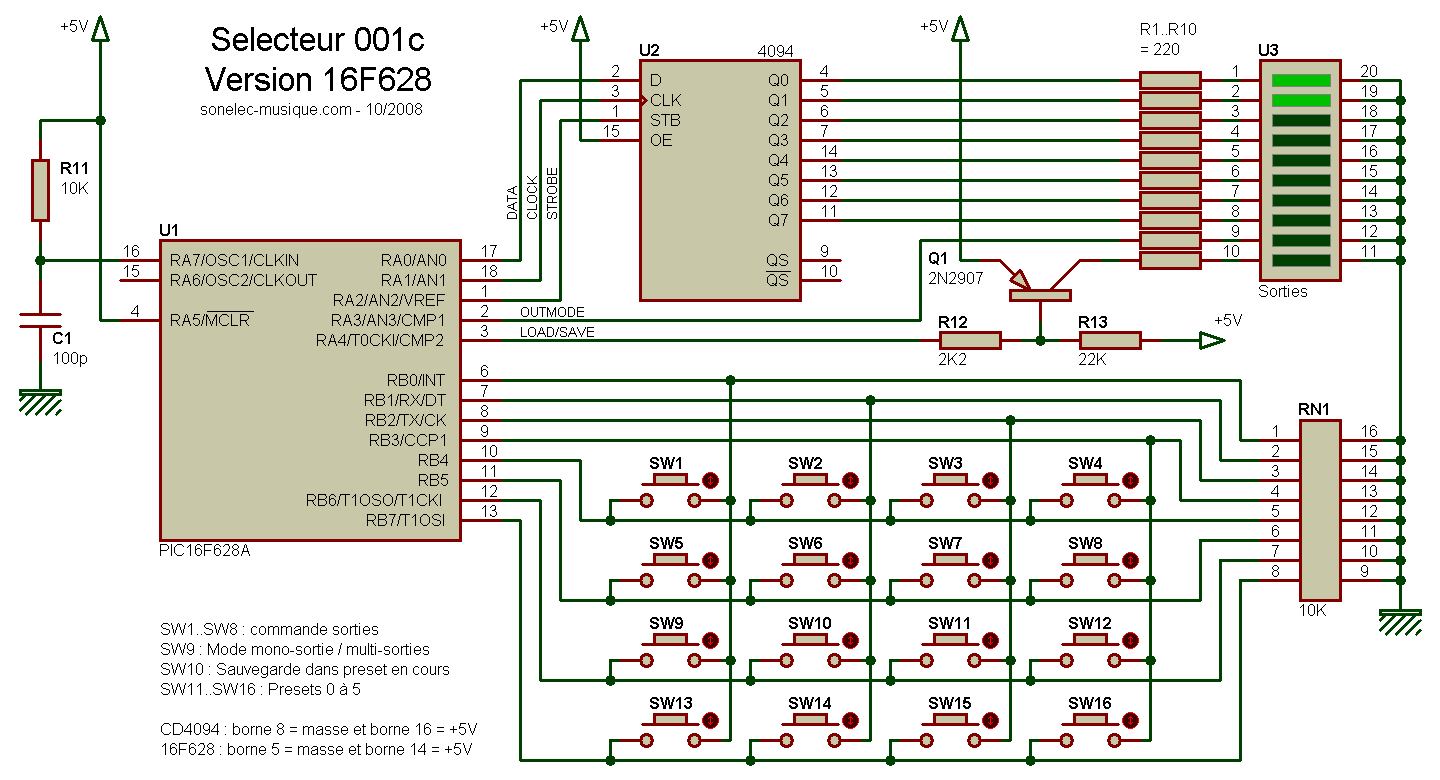Click the 'LOAD/SAVE' net label

pos(557,333)
